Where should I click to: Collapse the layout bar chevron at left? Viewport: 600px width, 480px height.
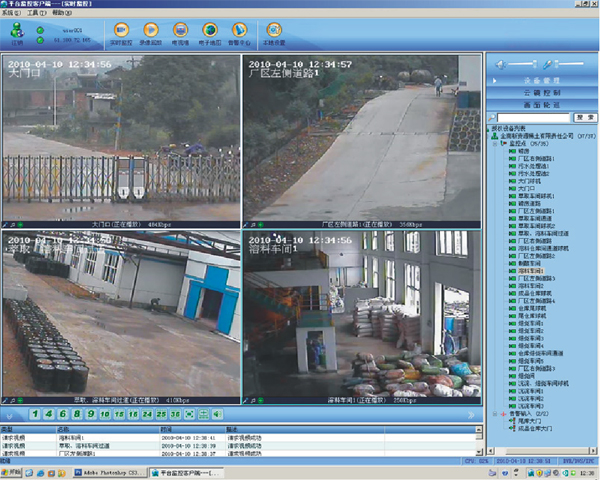10,413
